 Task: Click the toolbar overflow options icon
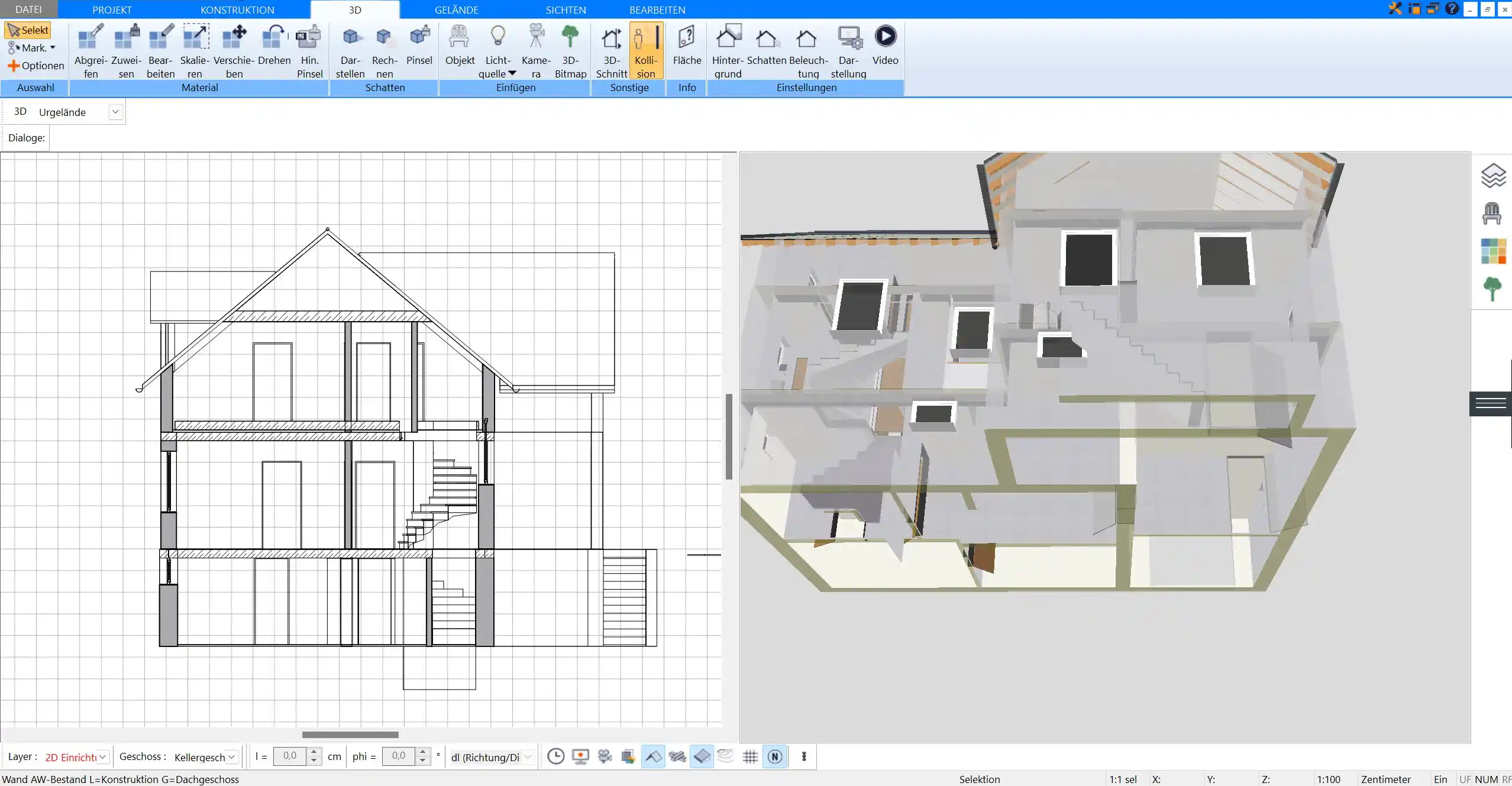804,756
